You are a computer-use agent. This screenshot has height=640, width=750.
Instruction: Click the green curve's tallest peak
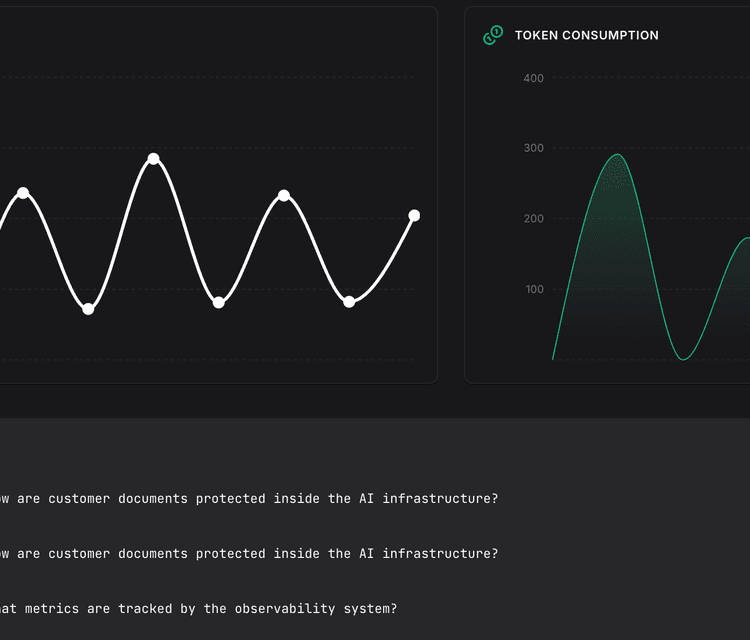tap(618, 154)
